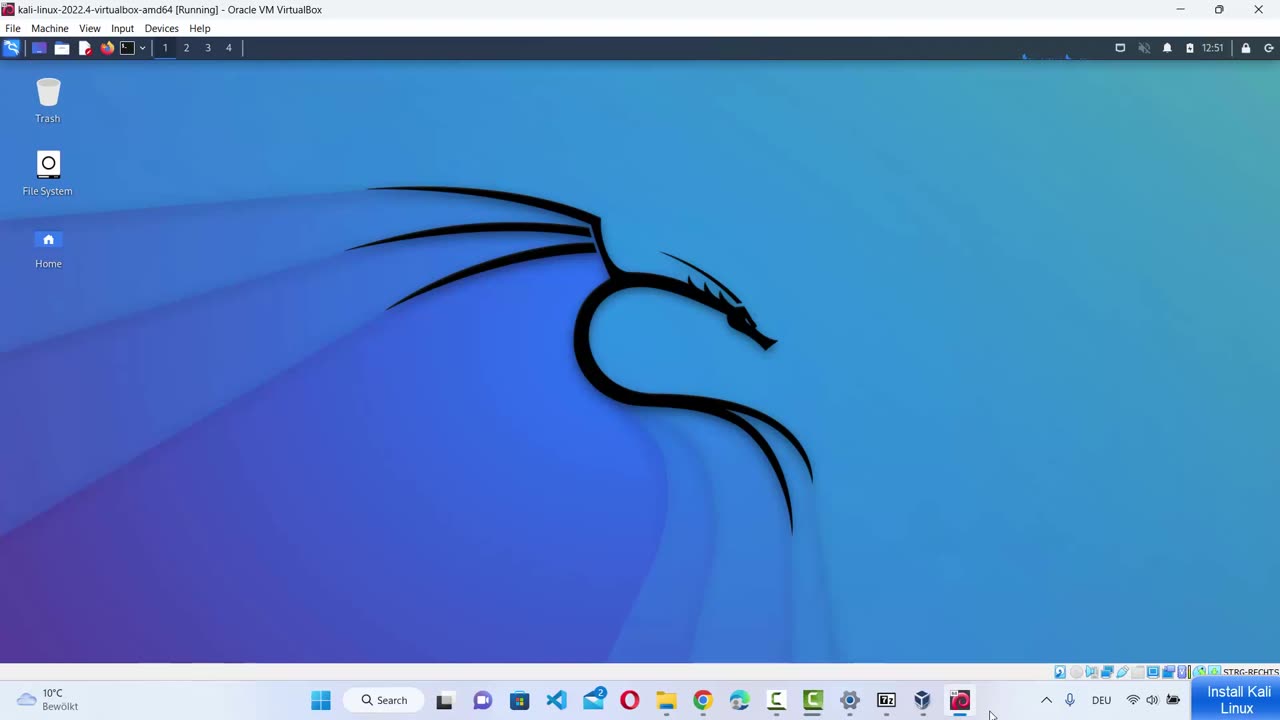
Task: Open the file manager launcher in Kali panel
Action: (x=62, y=48)
